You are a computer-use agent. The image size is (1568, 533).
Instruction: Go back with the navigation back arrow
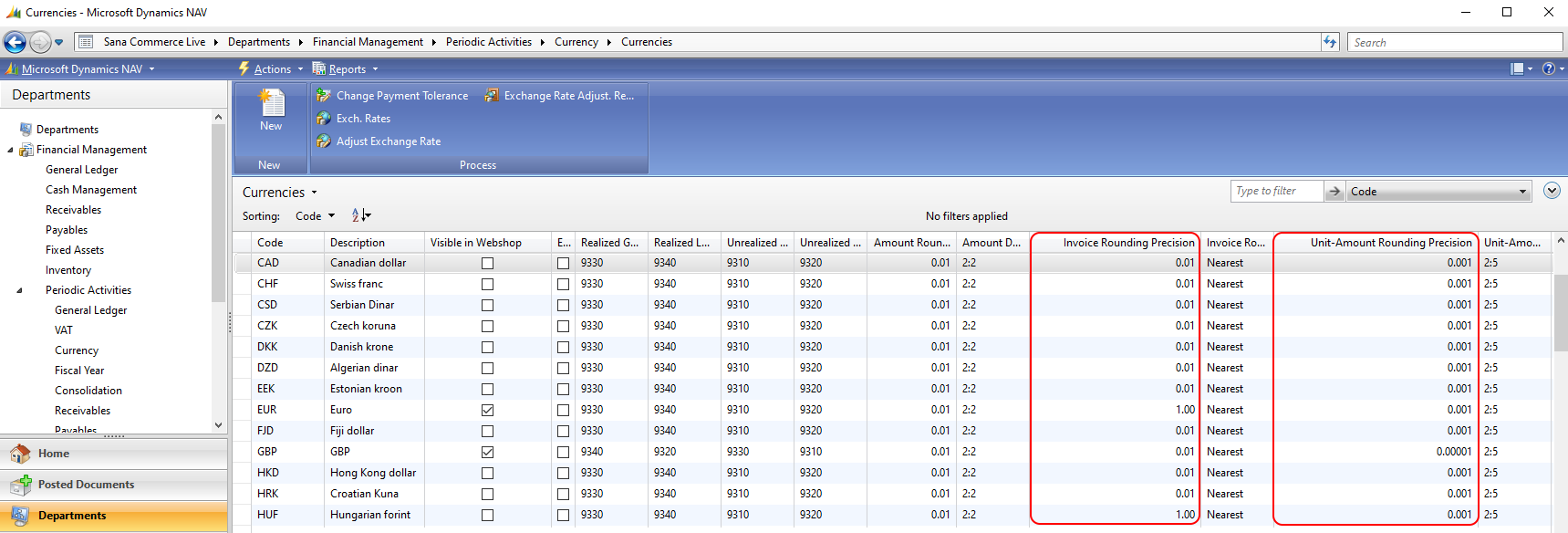(x=15, y=42)
